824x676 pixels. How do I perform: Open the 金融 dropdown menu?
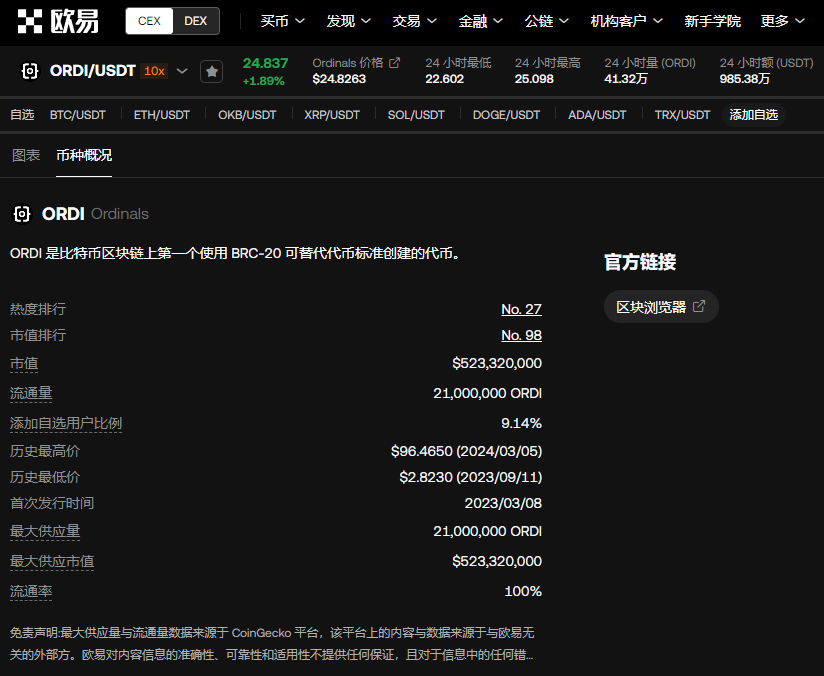click(481, 21)
